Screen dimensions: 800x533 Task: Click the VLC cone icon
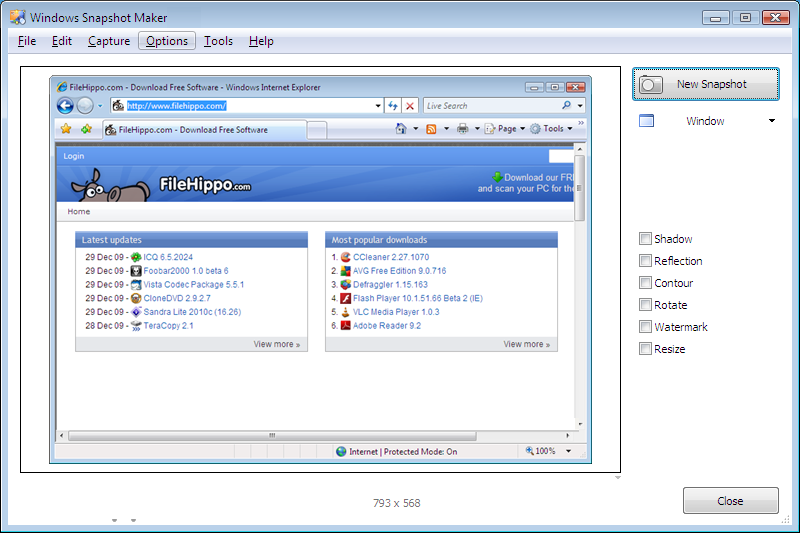345,312
